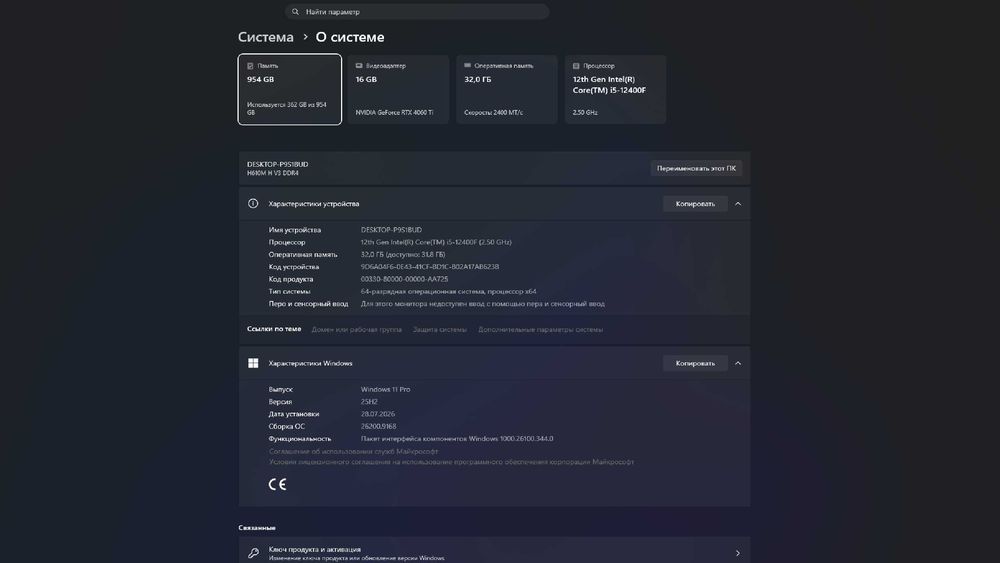Focus the 'Найти параметр' search field
This screenshot has height=563, width=1000.
[417, 11]
